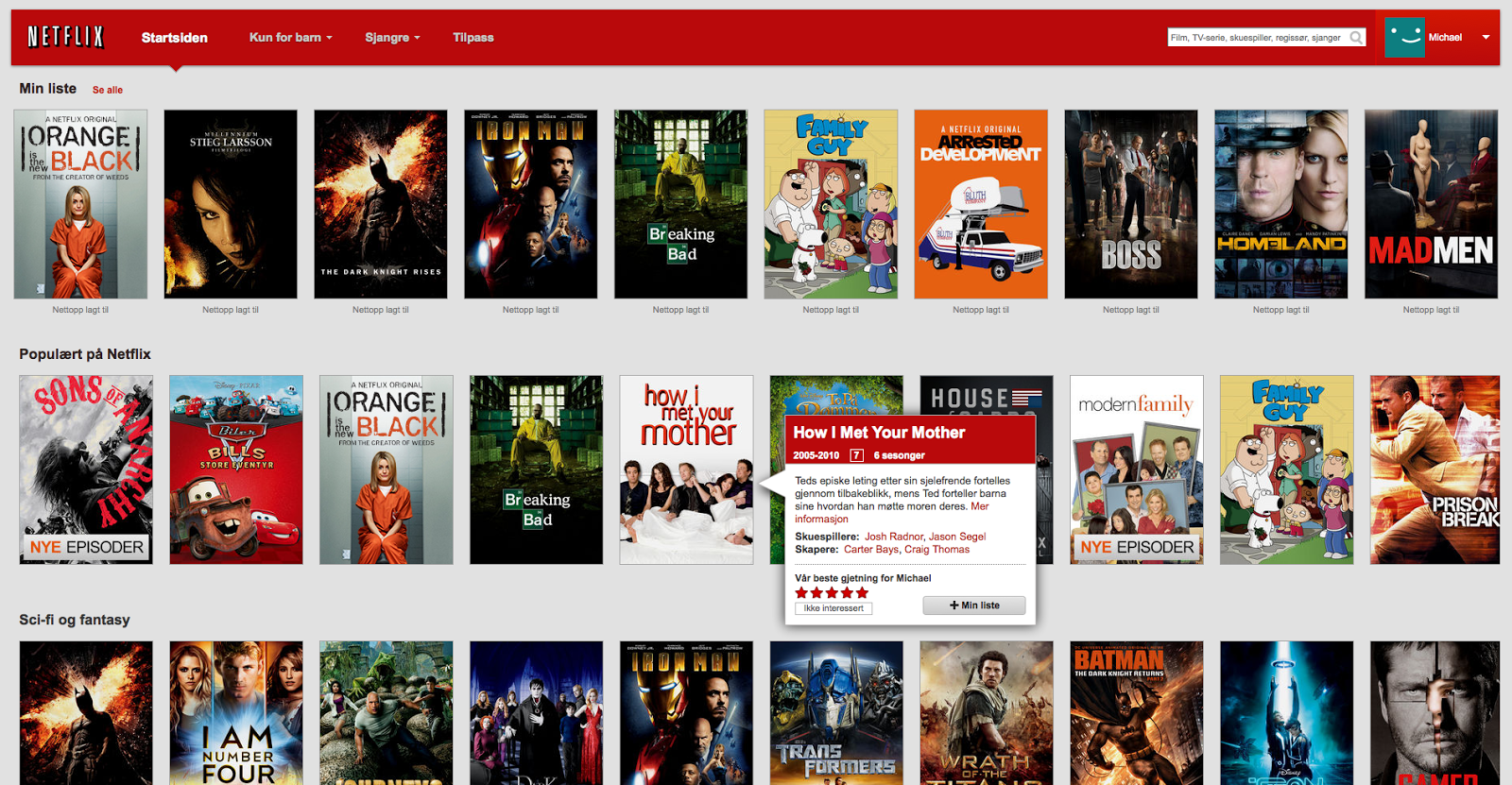1512x785 pixels.
Task: Click the Michael profile name
Action: pyautogui.click(x=1445, y=38)
